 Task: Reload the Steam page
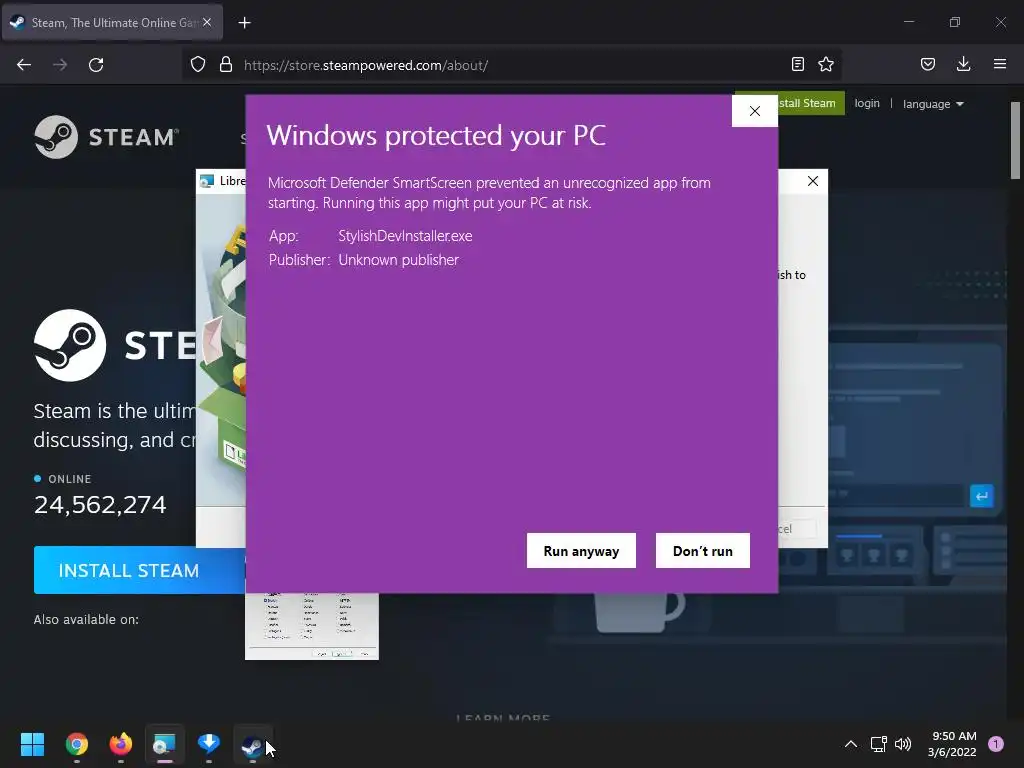[96, 65]
